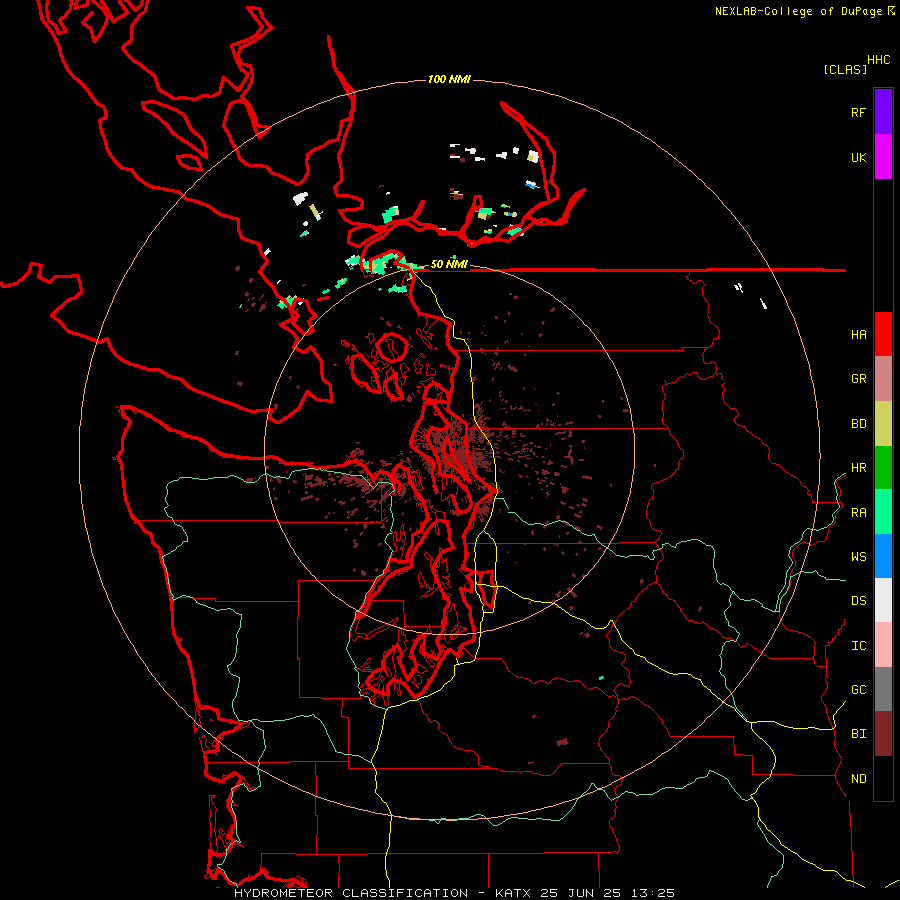Viewport: 900px width, 900px height.
Task: Click the HA legend label
Action: point(859,334)
